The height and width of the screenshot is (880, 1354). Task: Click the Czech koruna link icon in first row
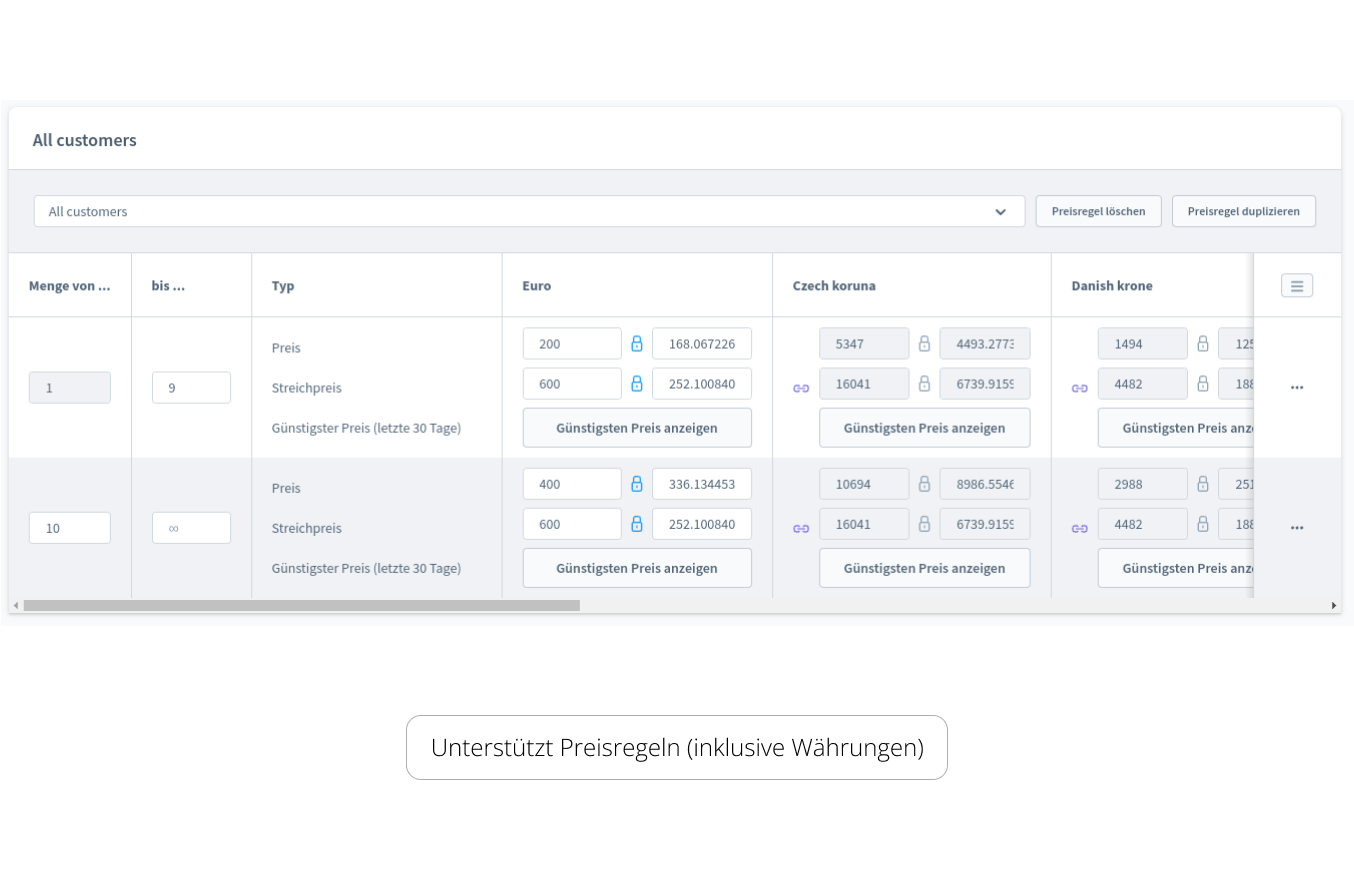801,388
